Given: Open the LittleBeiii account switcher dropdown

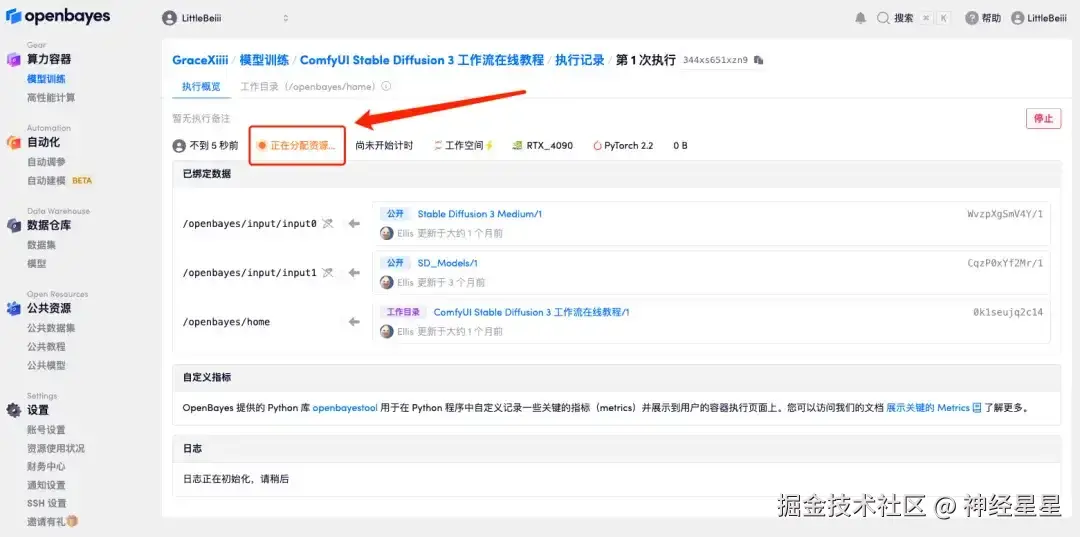Looking at the screenshot, I should [225, 19].
